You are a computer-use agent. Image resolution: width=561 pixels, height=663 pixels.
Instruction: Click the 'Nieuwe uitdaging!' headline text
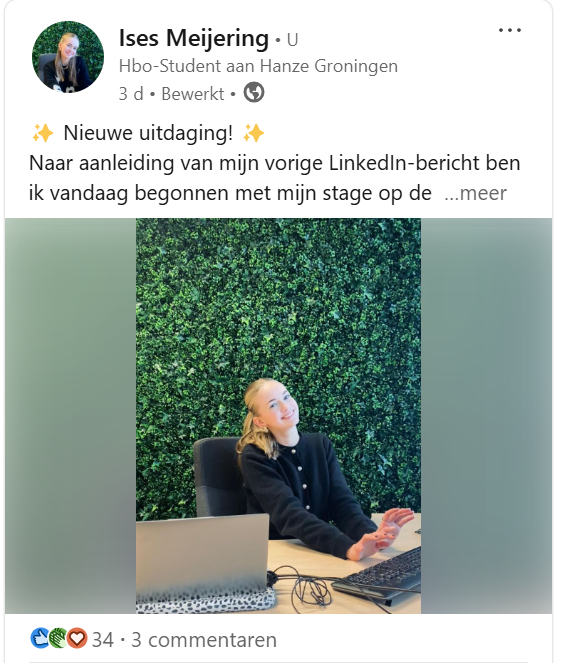coord(148,133)
